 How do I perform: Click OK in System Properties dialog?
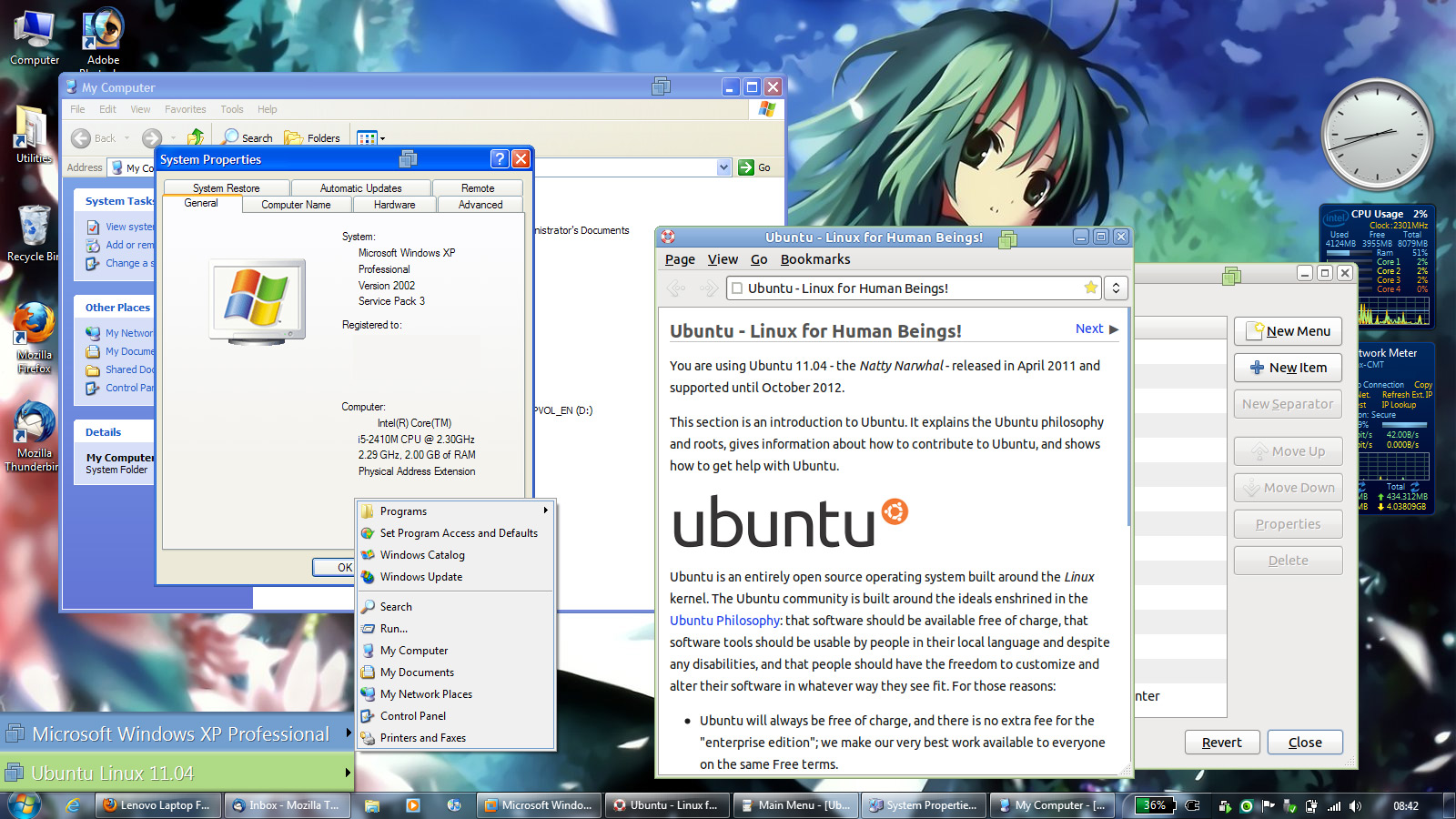[x=334, y=567]
